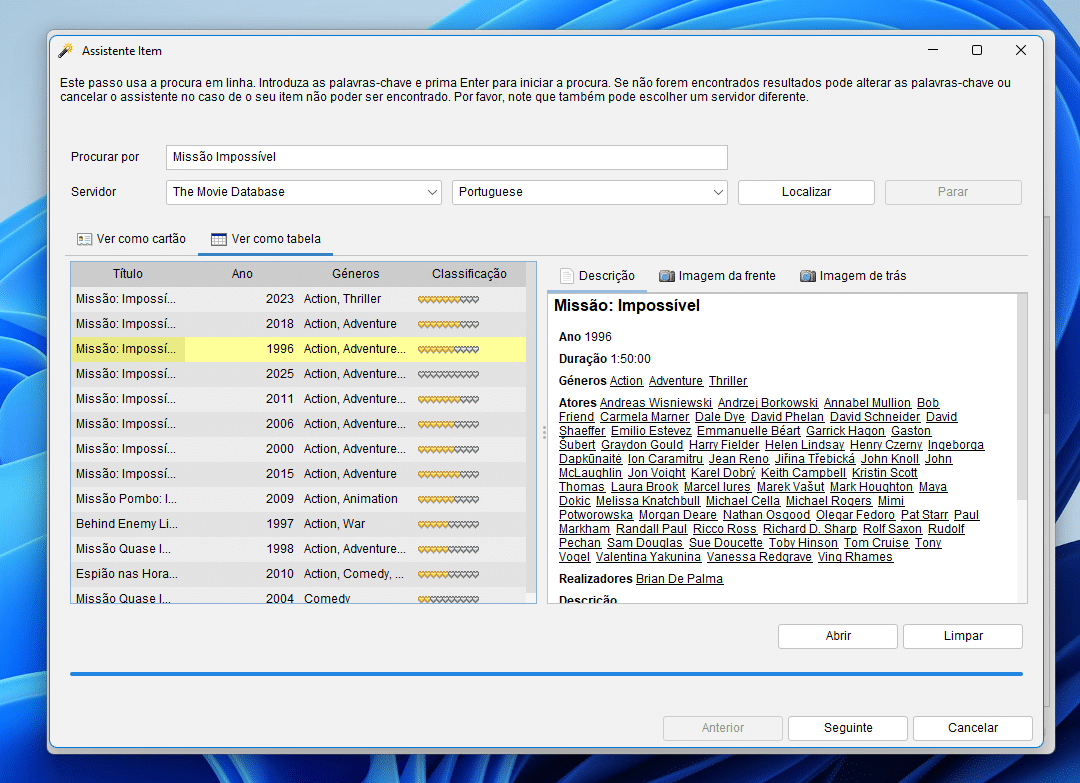Click the panel splitter handle between panes
The height and width of the screenshot is (783, 1080).
[543, 432]
